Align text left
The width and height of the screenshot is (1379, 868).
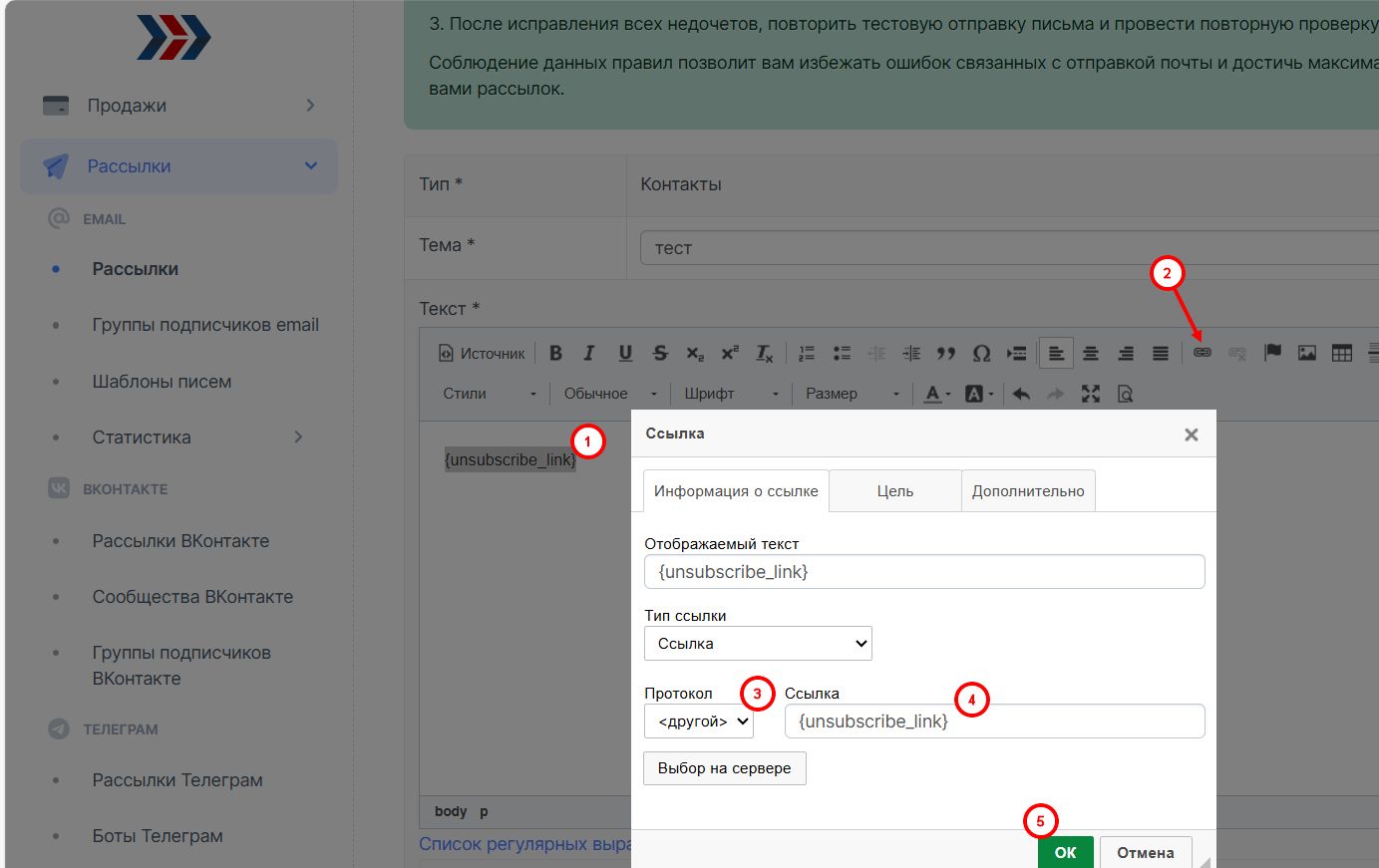[x=1056, y=353]
